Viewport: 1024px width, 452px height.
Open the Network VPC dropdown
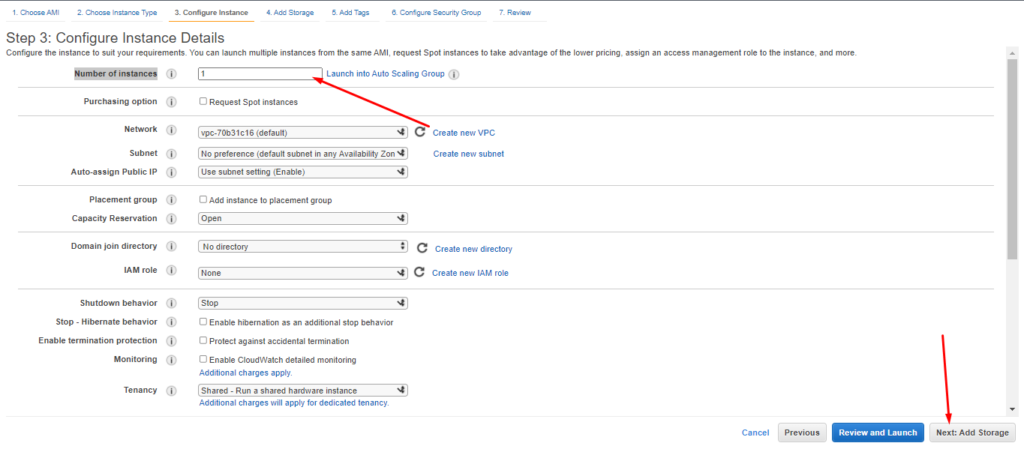[x=303, y=133]
